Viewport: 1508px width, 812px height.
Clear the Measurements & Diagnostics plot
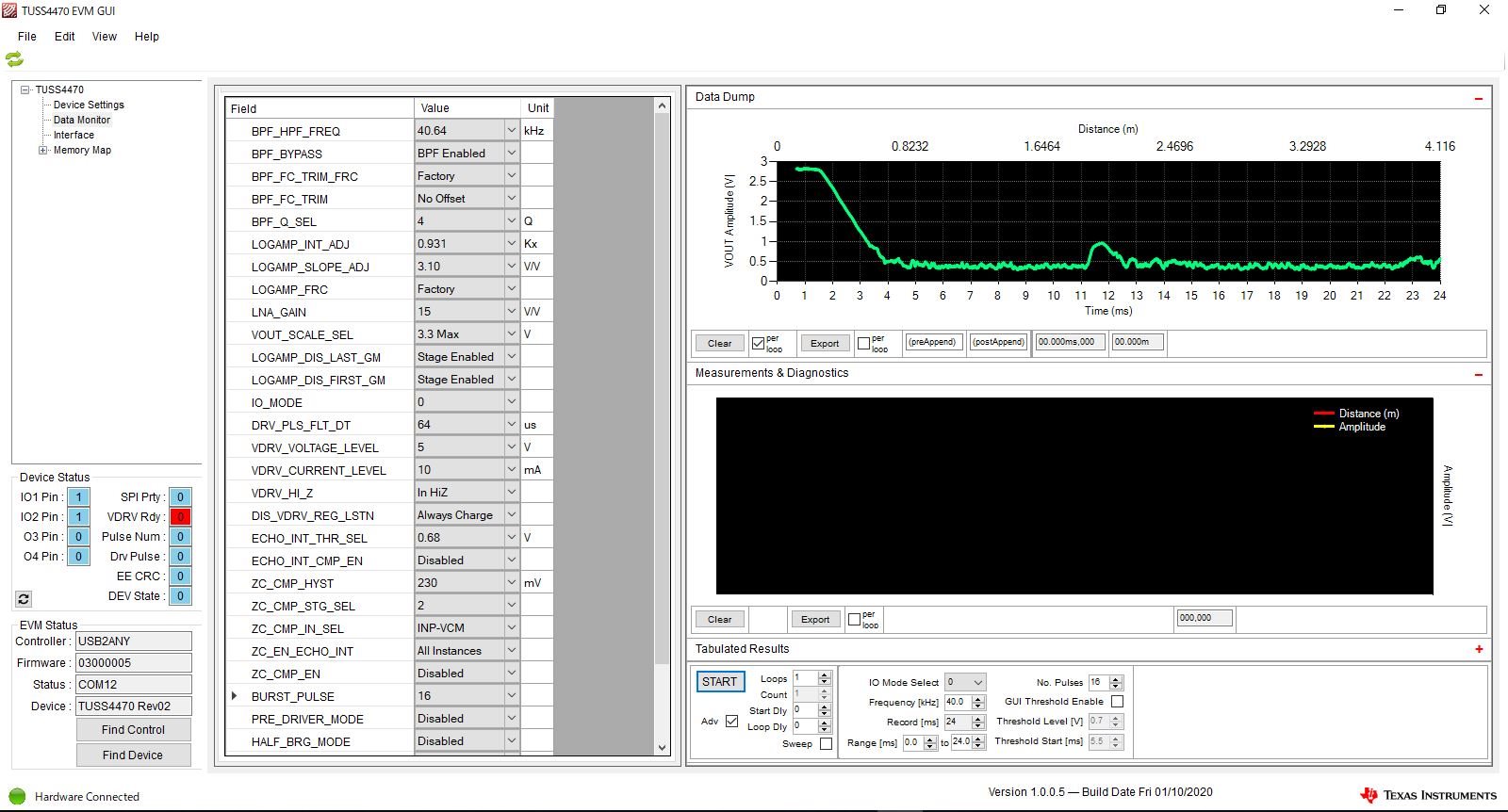click(720, 620)
